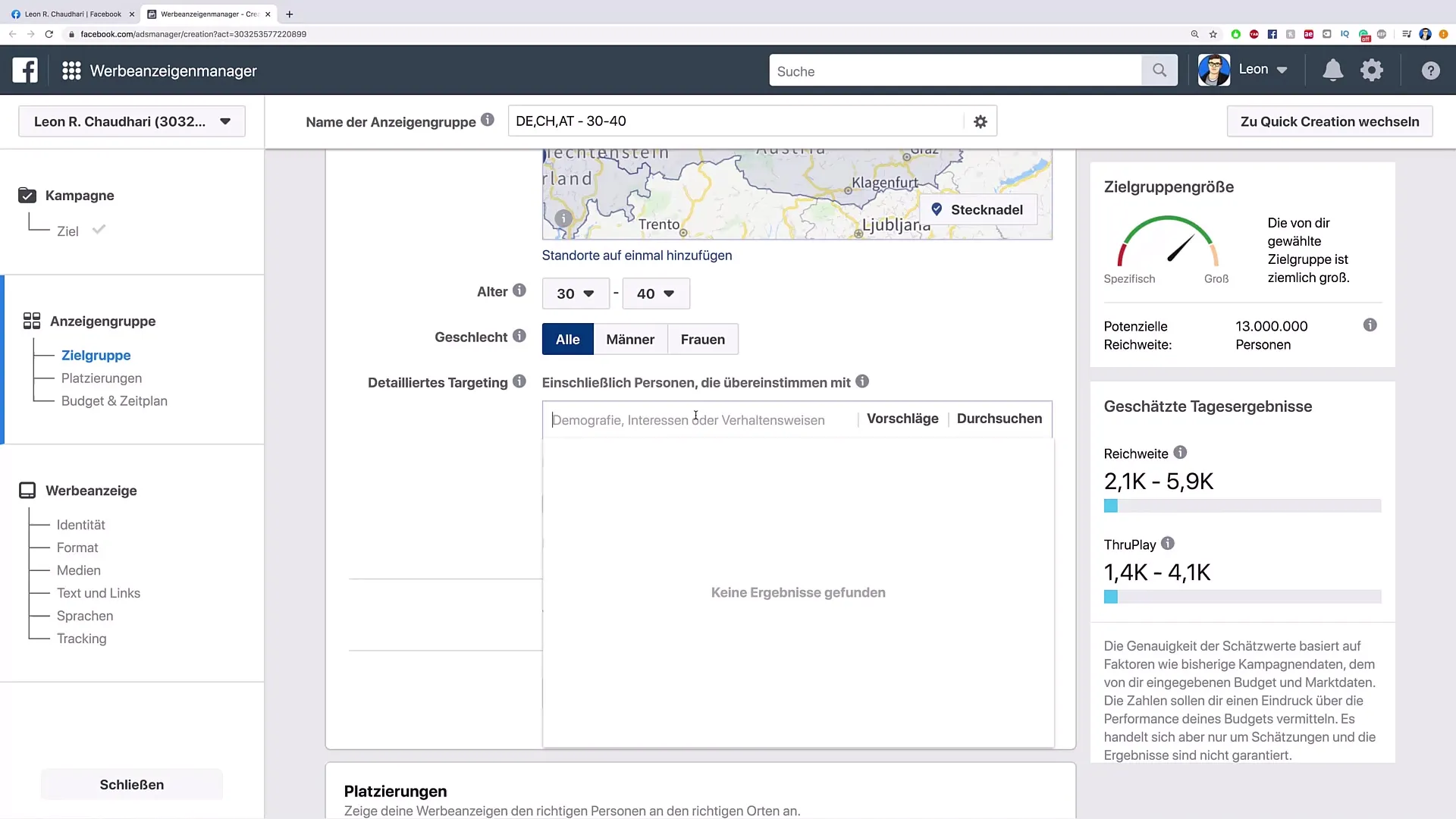Screen dimensions: 1456x819
Task: Click info icon beside Reichweite estimate
Action: [x=1180, y=453]
